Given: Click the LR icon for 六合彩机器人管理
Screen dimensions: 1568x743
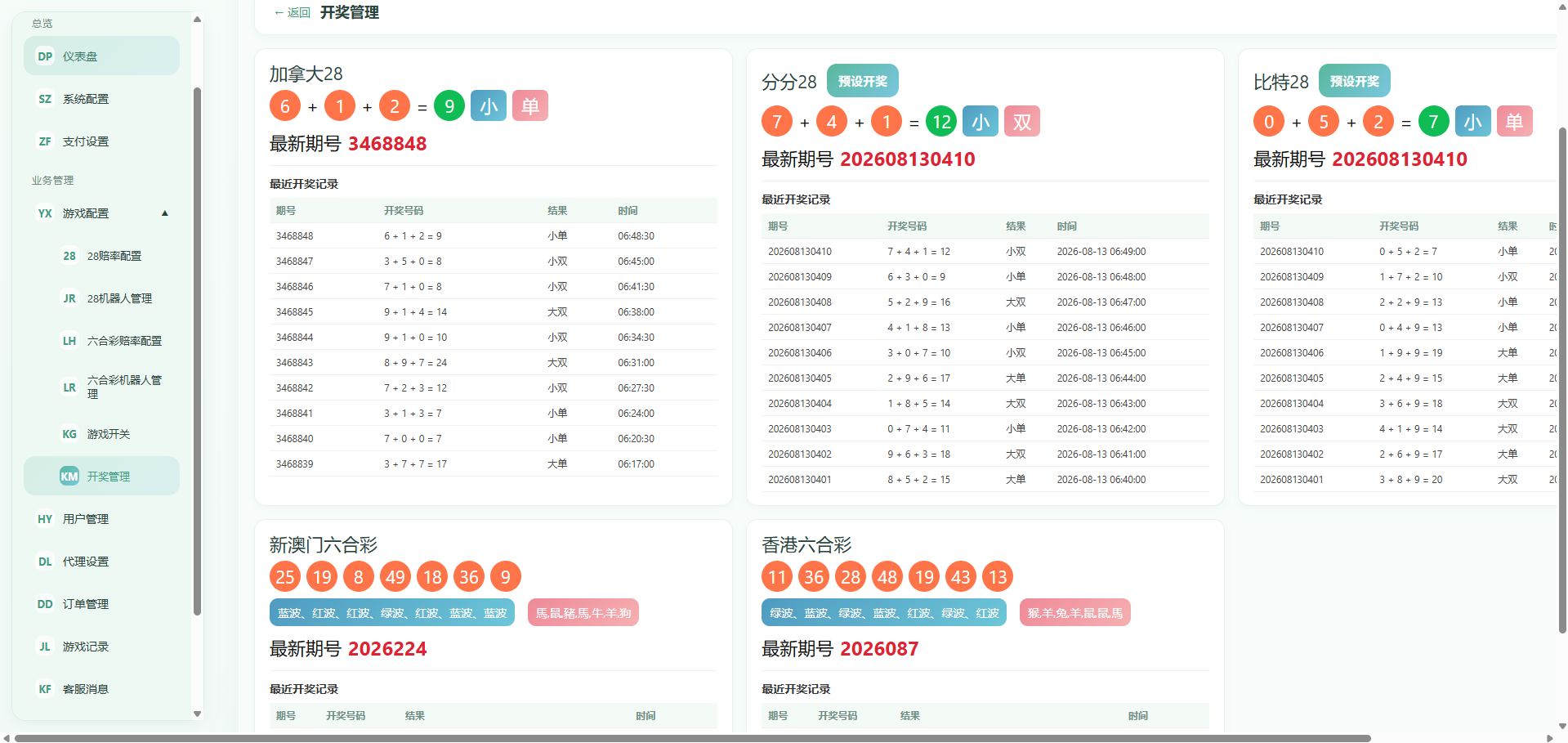Looking at the screenshot, I should click(69, 387).
